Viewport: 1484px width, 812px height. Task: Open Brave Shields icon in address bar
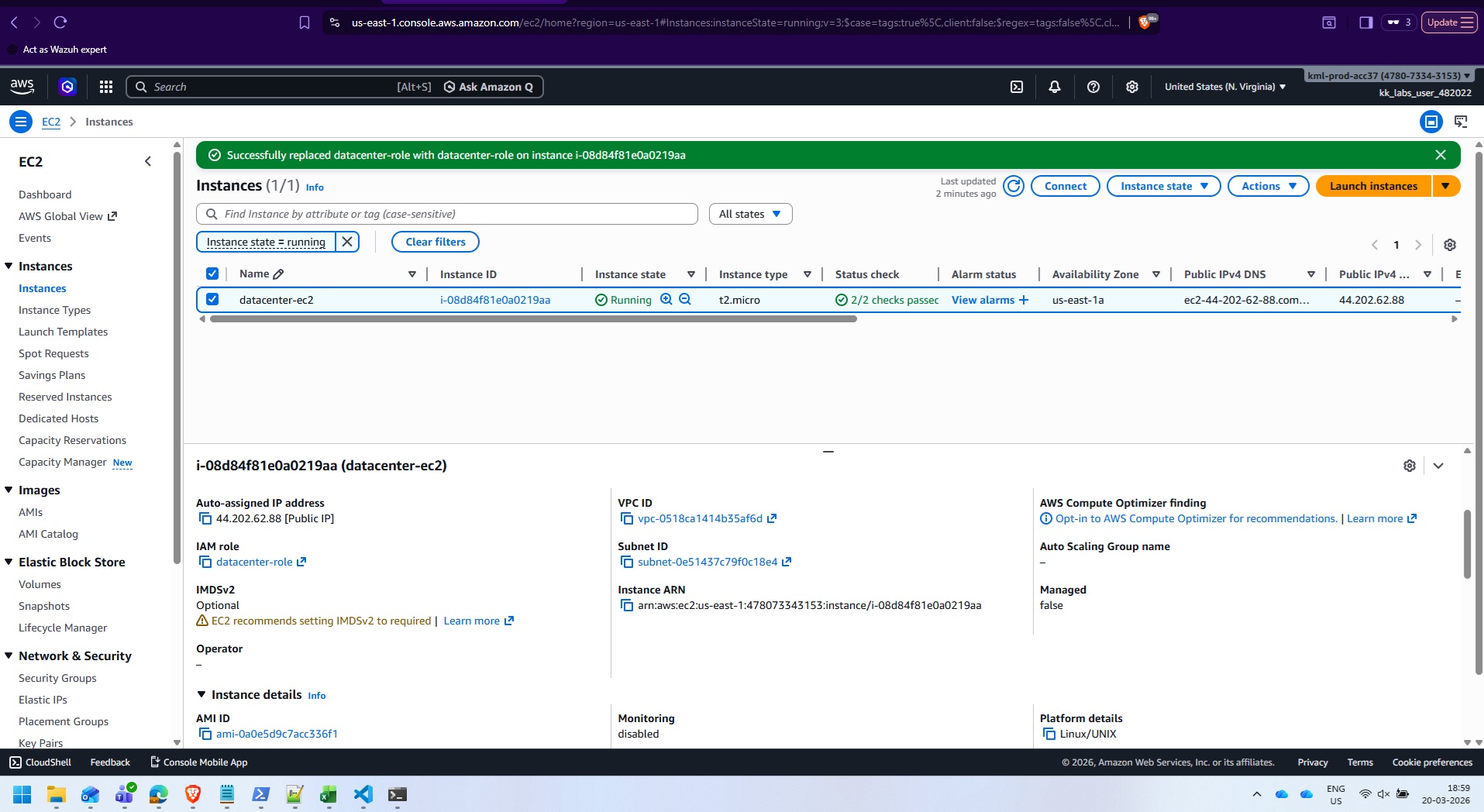click(1145, 22)
